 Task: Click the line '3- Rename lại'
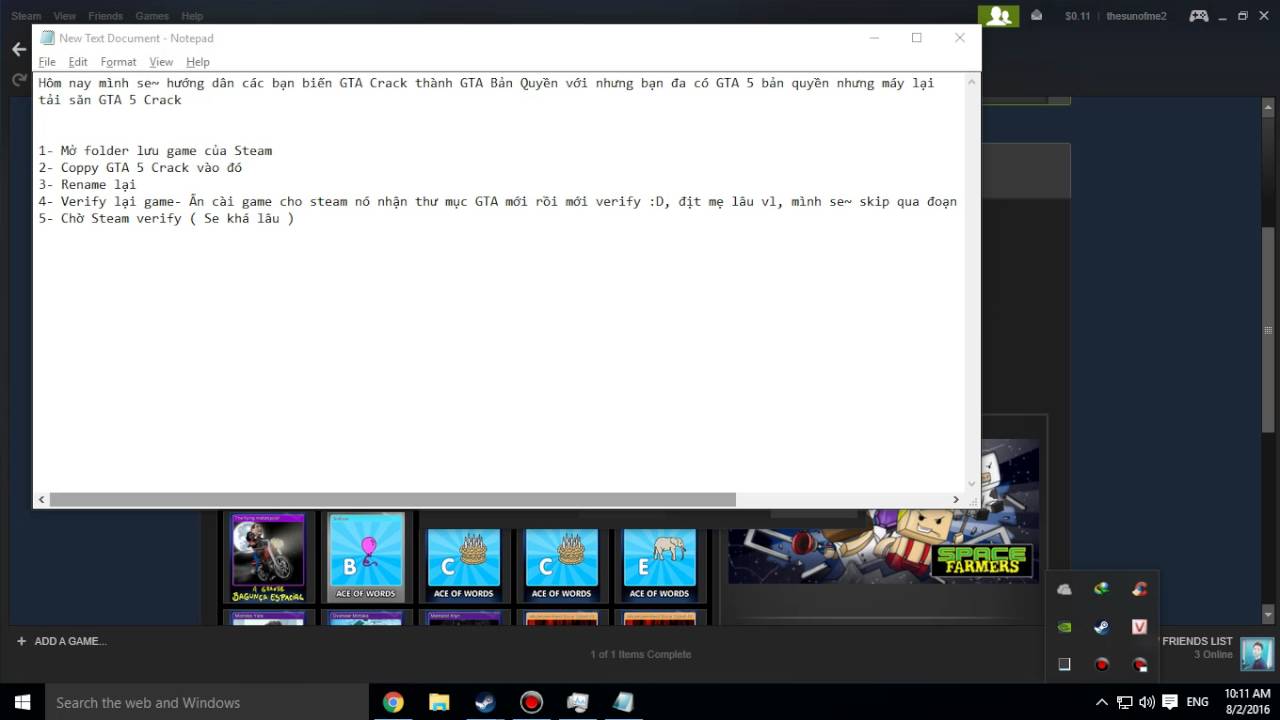coord(87,184)
